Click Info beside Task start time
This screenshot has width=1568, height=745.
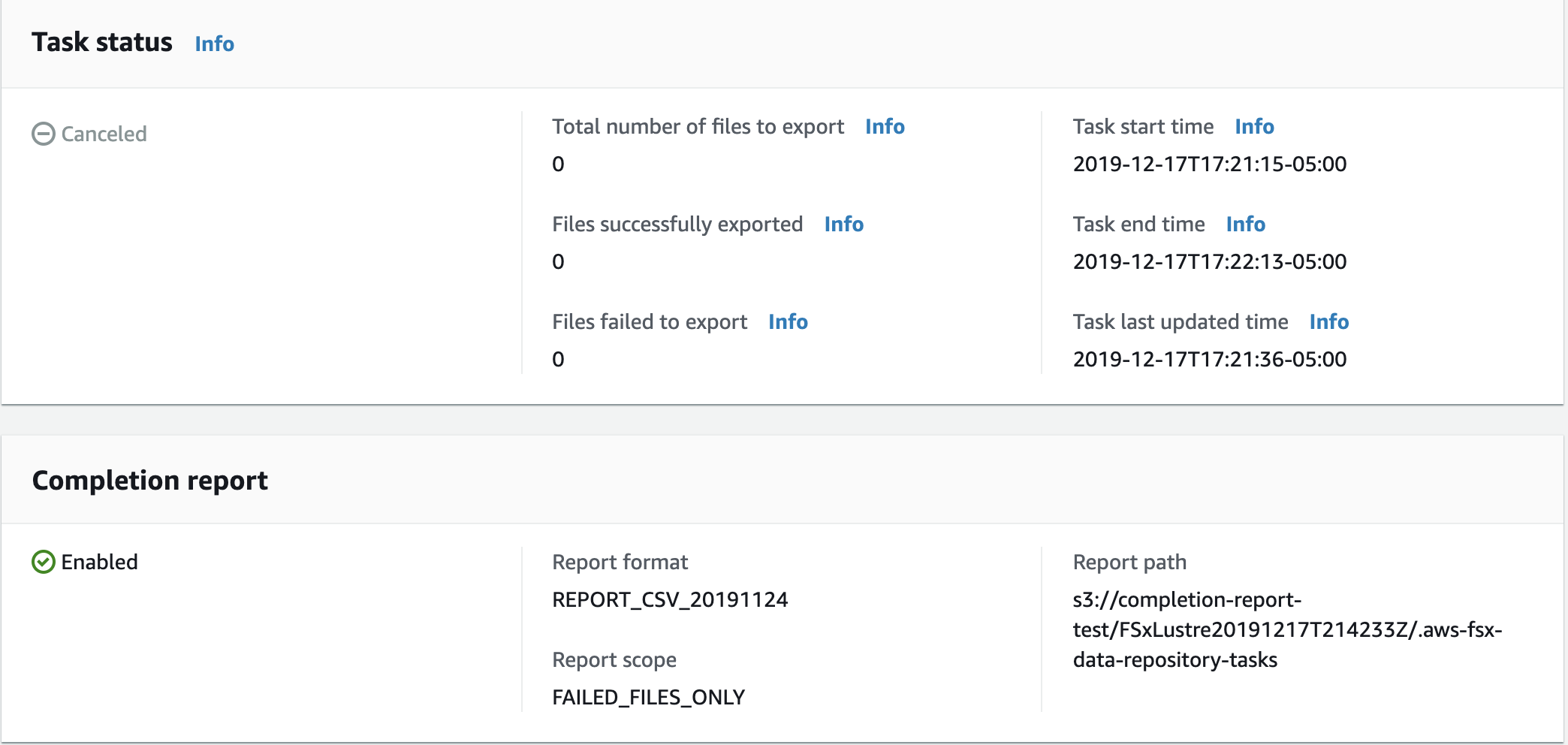pos(1253,126)
